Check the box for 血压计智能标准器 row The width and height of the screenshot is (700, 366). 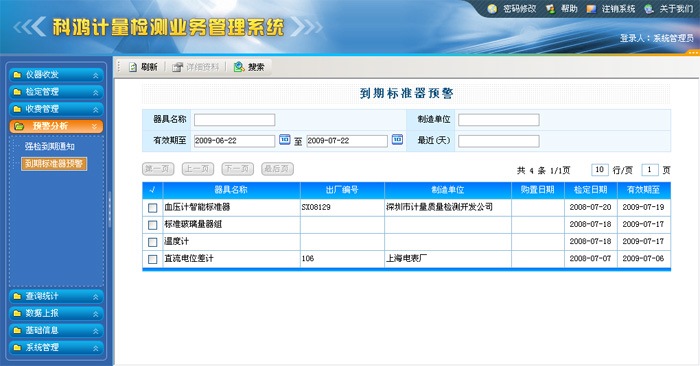click(x=153, y=208)
